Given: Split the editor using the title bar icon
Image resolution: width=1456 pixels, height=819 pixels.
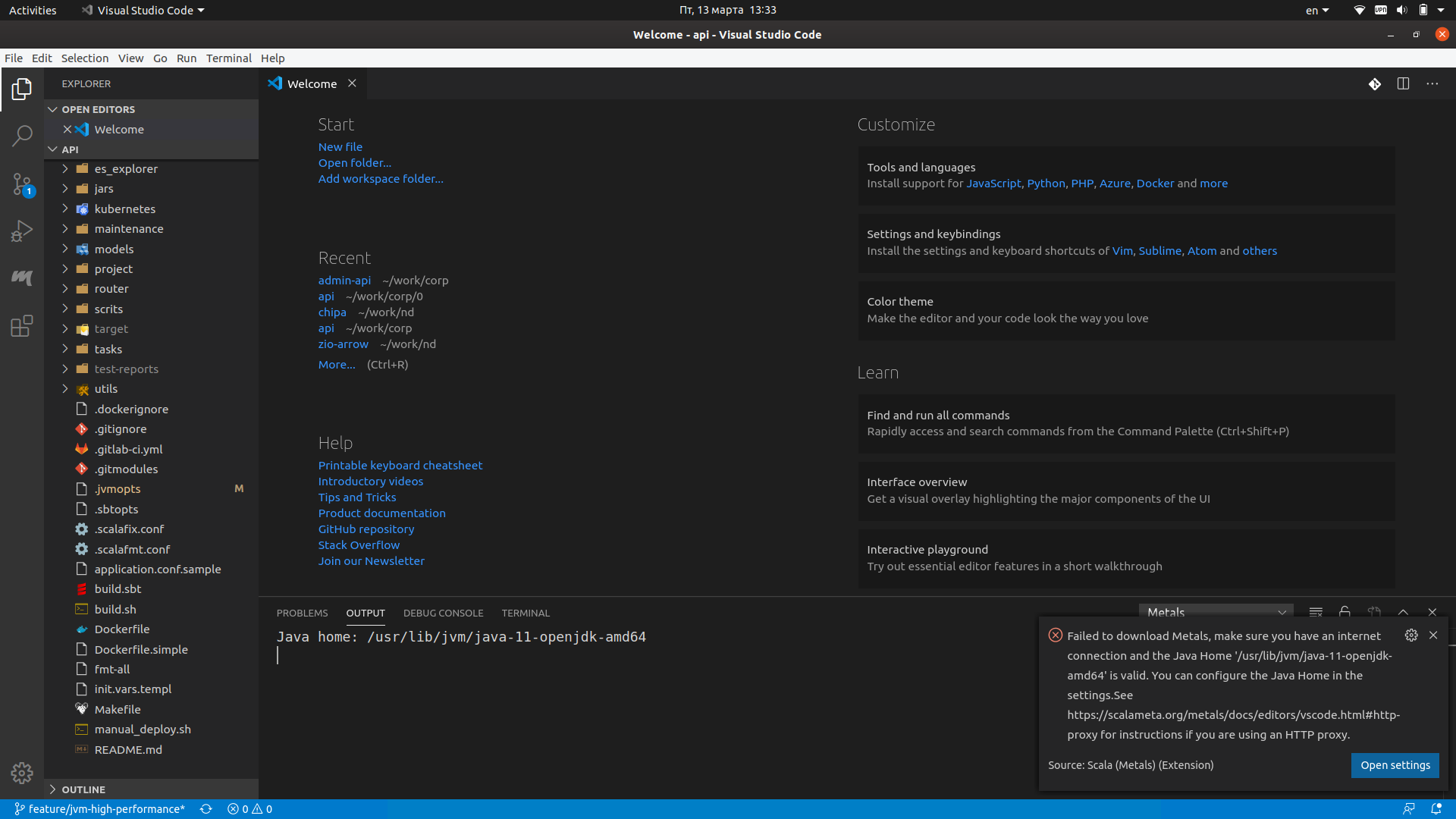Looking at the screenshot, I should pos(1404,83).
